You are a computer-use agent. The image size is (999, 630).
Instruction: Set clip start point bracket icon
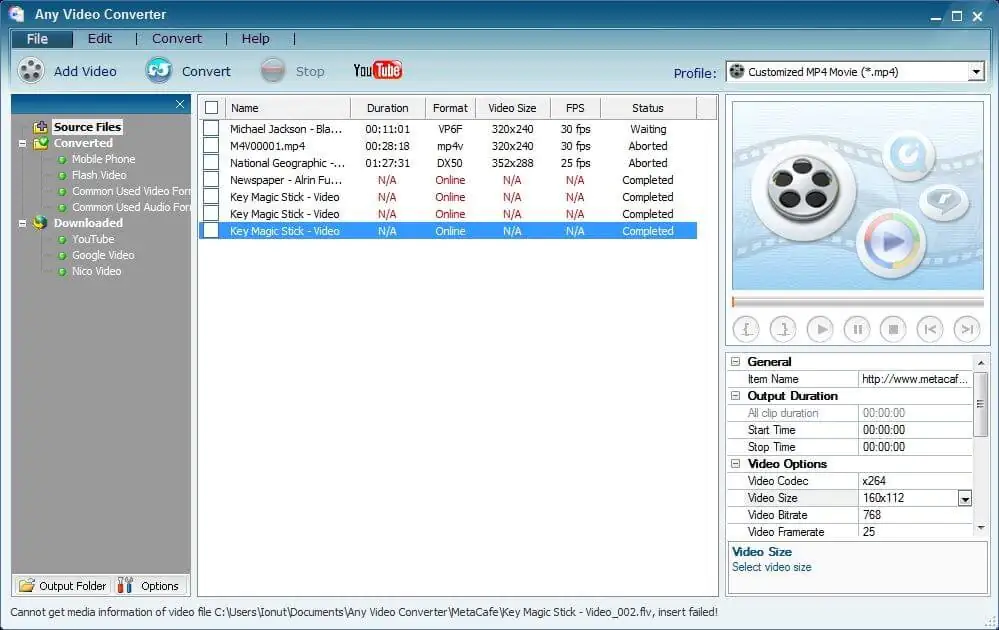point(746,328)
